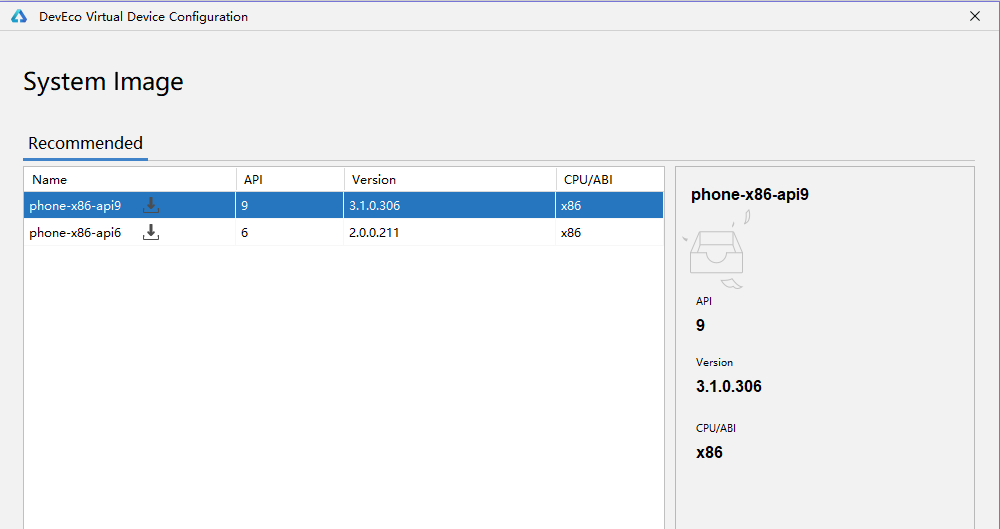Viewport: 1000px width, 529px height.
Task: Click the System Image page heading
Action: 103,82
